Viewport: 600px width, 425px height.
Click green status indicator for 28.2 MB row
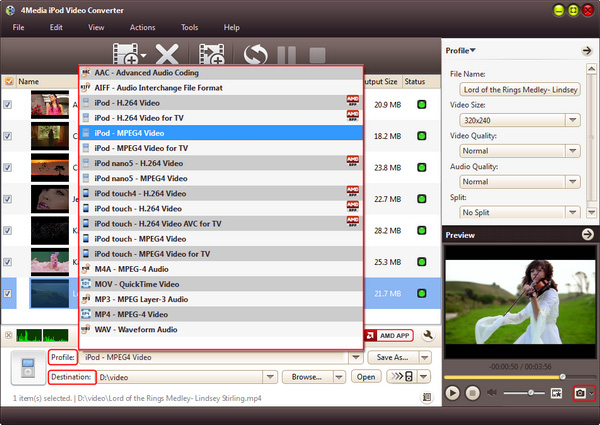(x=421, y=230)
